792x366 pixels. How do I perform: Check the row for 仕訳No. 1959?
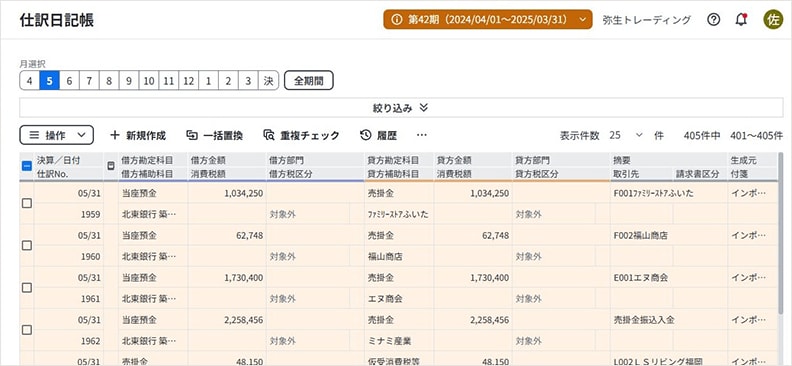point(27,203)
